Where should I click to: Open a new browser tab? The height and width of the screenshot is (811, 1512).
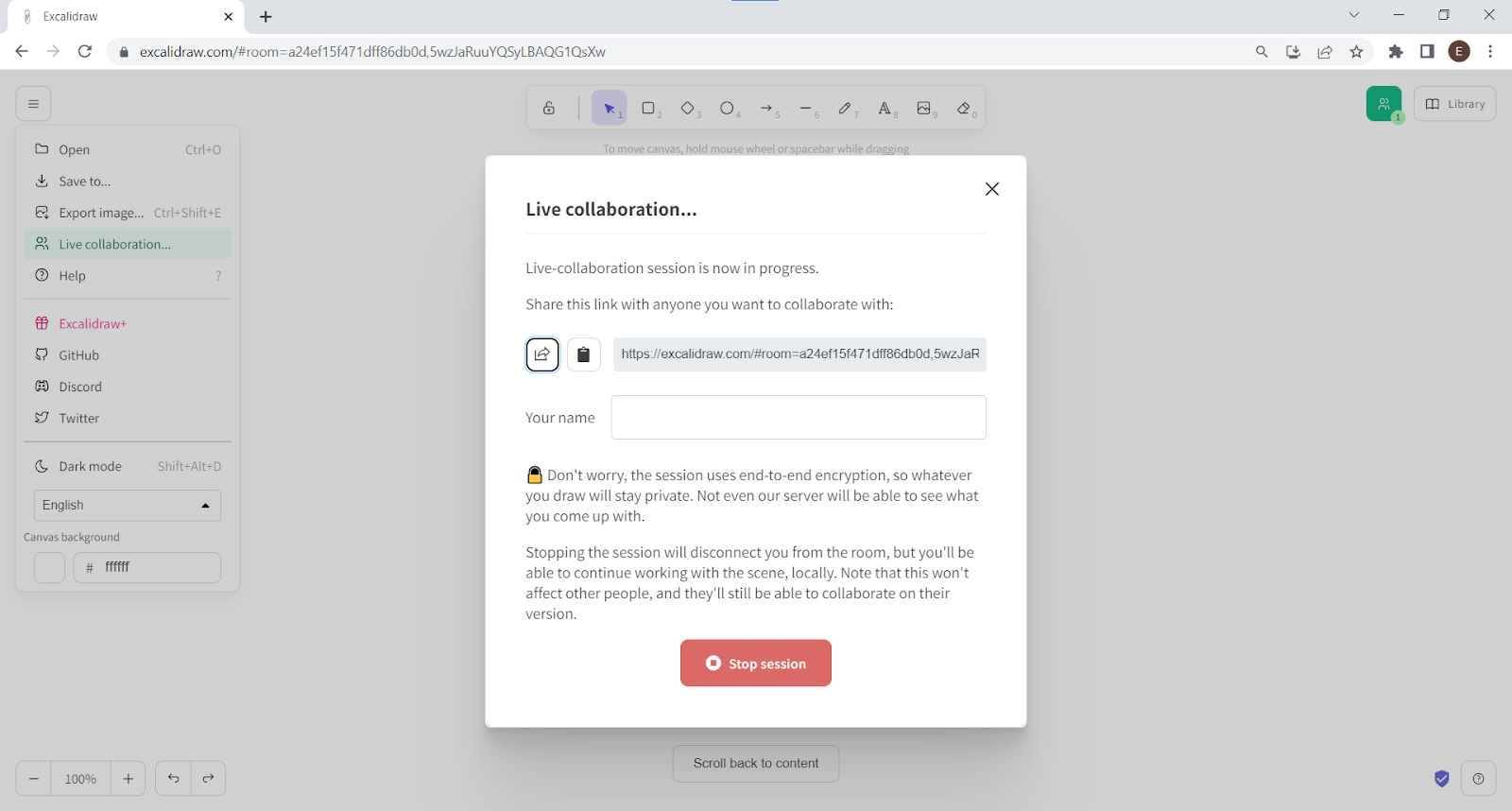point(266,17)
